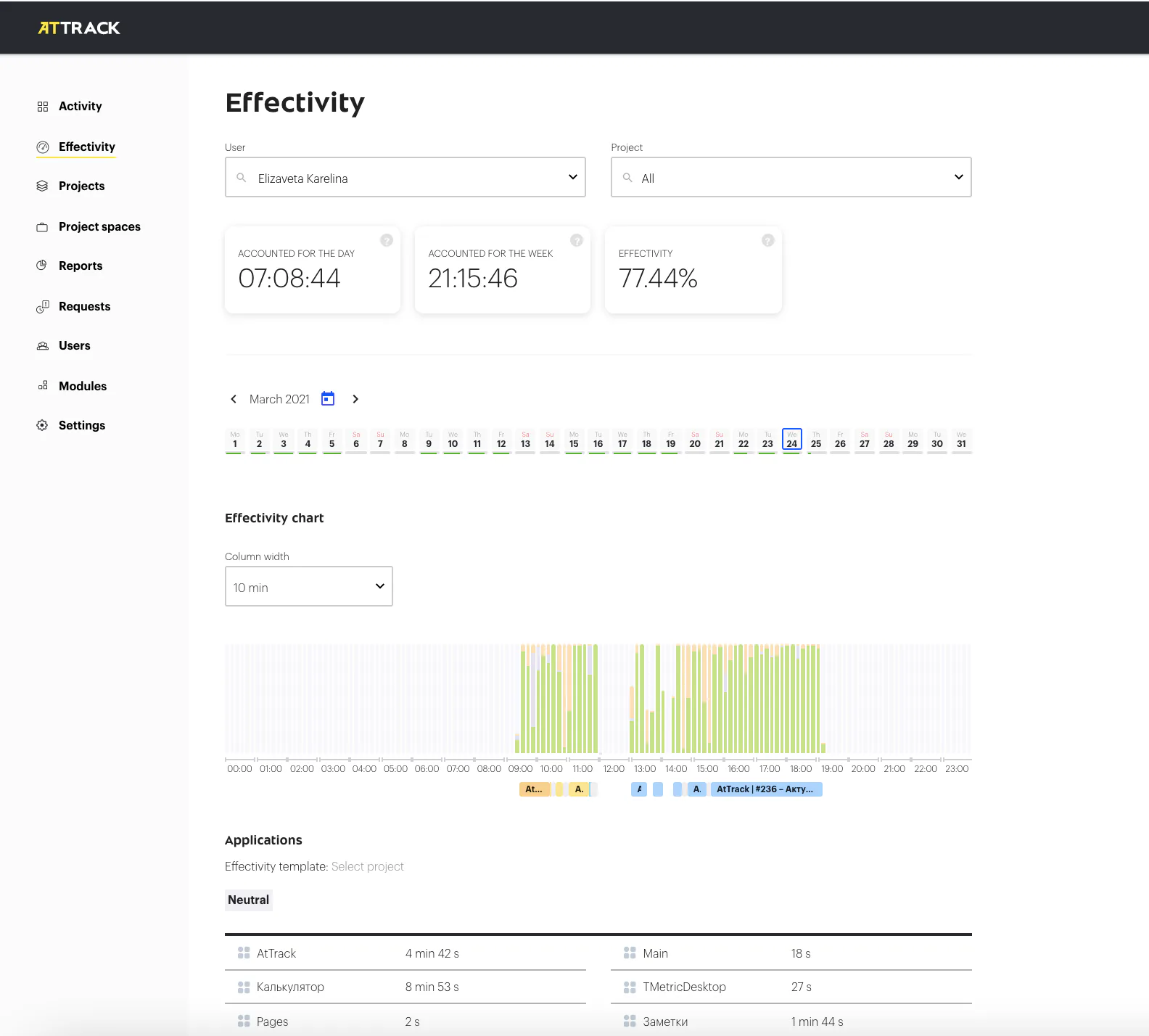Click the Activity grid icon in sidebar
Screen dimensions: 1149x1036
tap(43, 107)
